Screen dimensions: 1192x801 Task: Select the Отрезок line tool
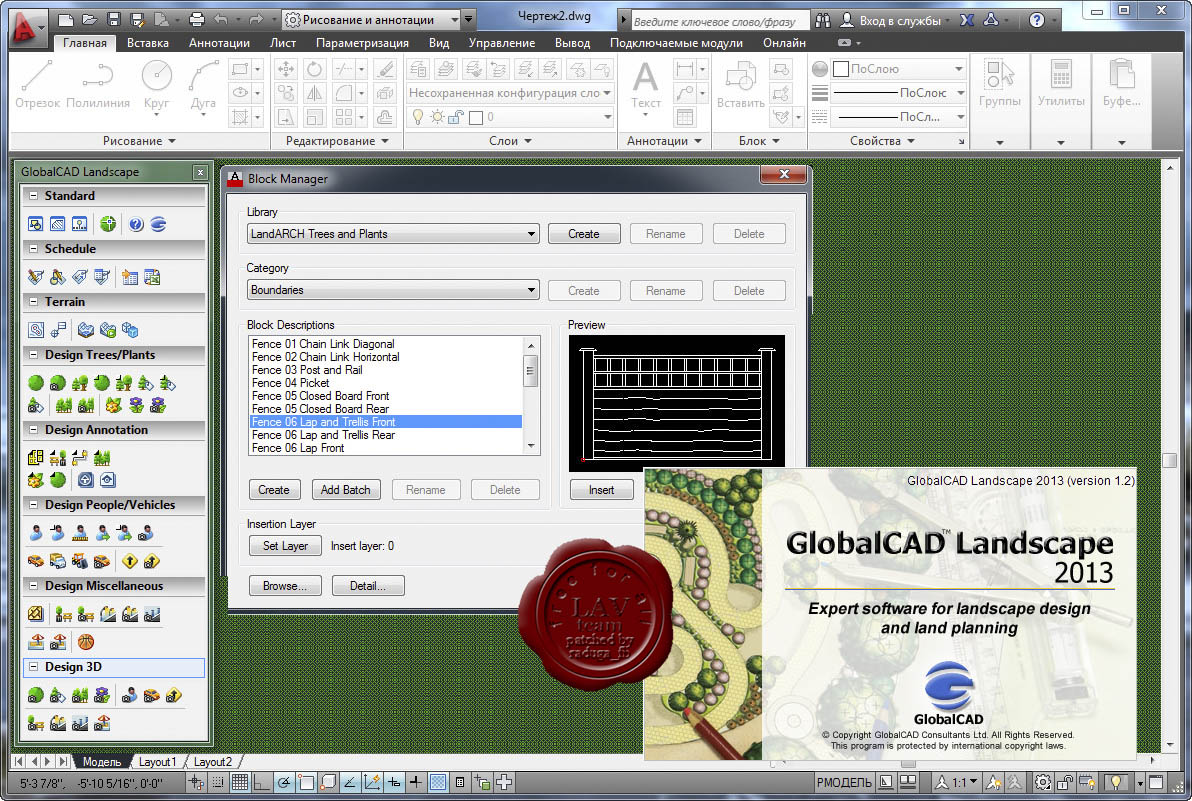coord(36,85)
